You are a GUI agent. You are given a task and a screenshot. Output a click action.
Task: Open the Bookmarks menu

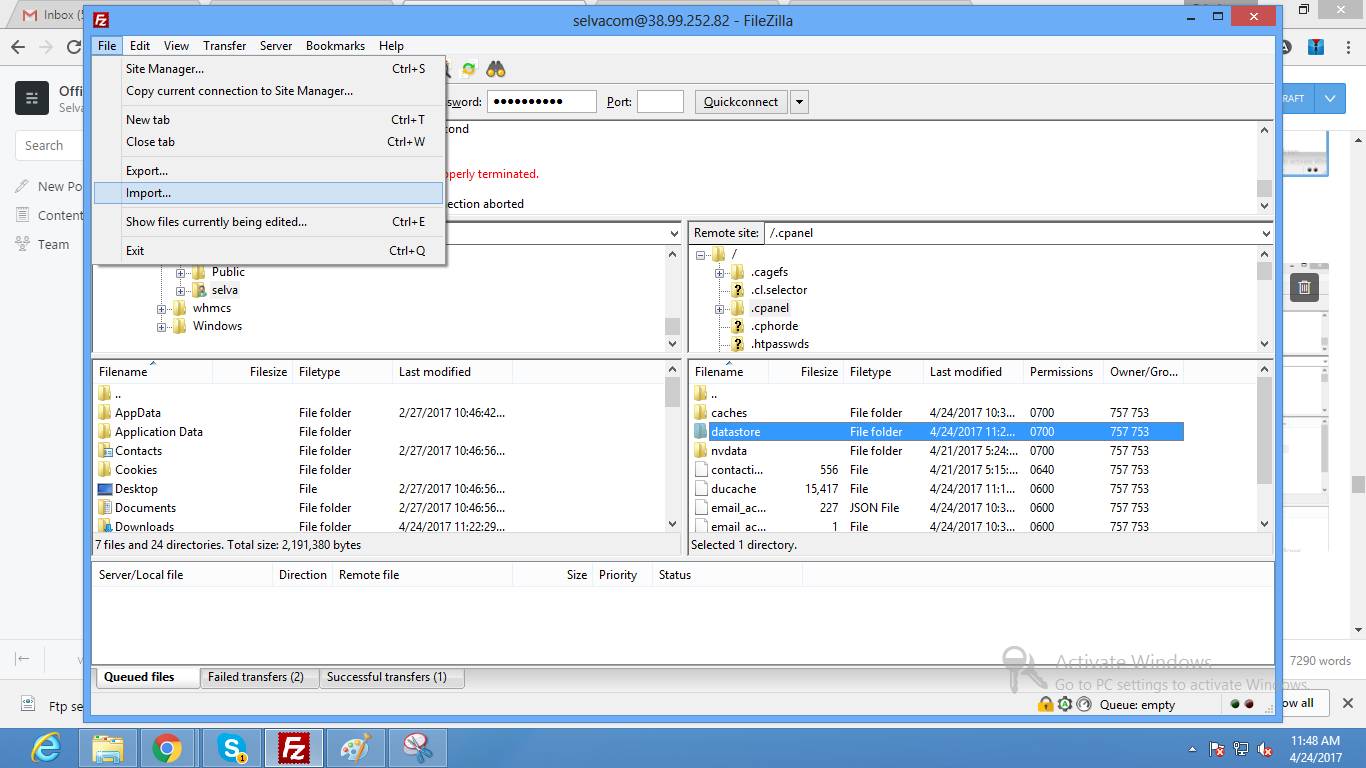point(335,46)
